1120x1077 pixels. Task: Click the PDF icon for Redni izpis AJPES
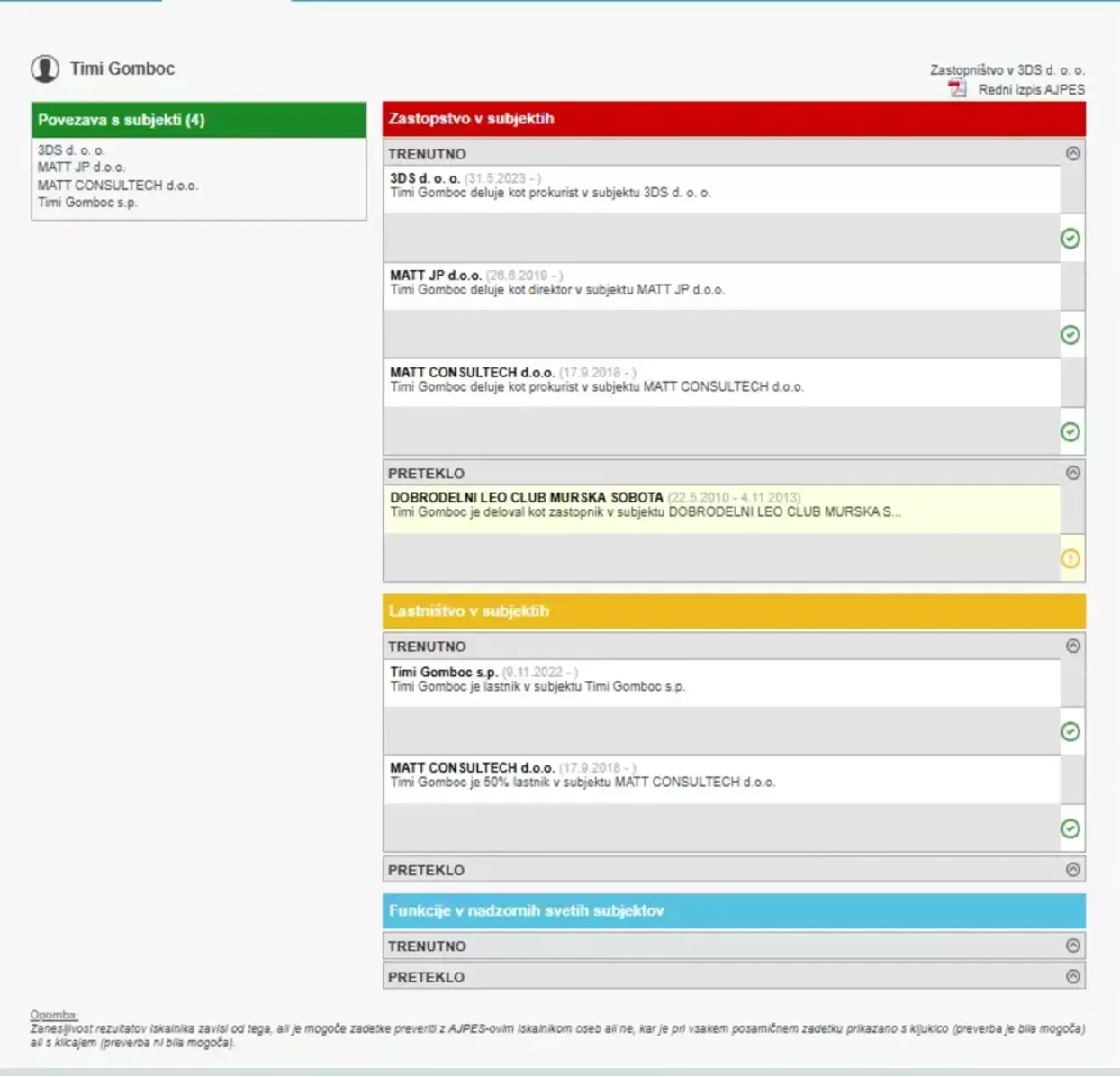point(956,88)
